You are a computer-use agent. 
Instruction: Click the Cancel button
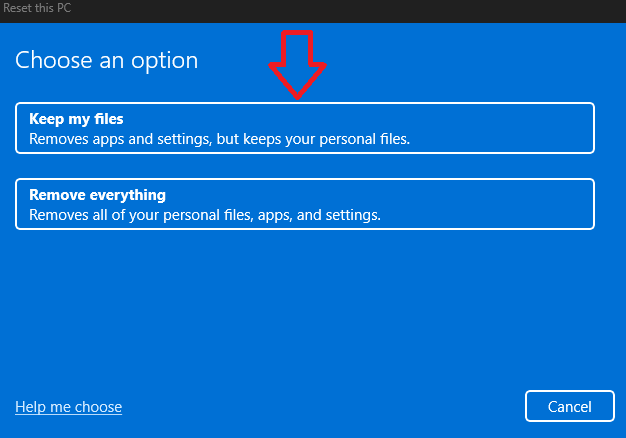(570, 406)
